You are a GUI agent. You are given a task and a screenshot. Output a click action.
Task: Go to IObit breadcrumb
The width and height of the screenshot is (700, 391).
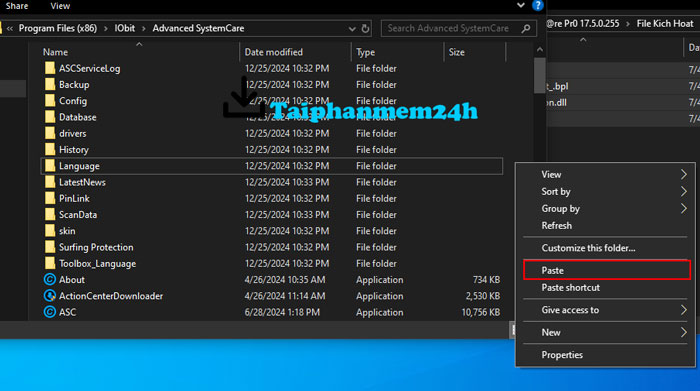(125, 28)
